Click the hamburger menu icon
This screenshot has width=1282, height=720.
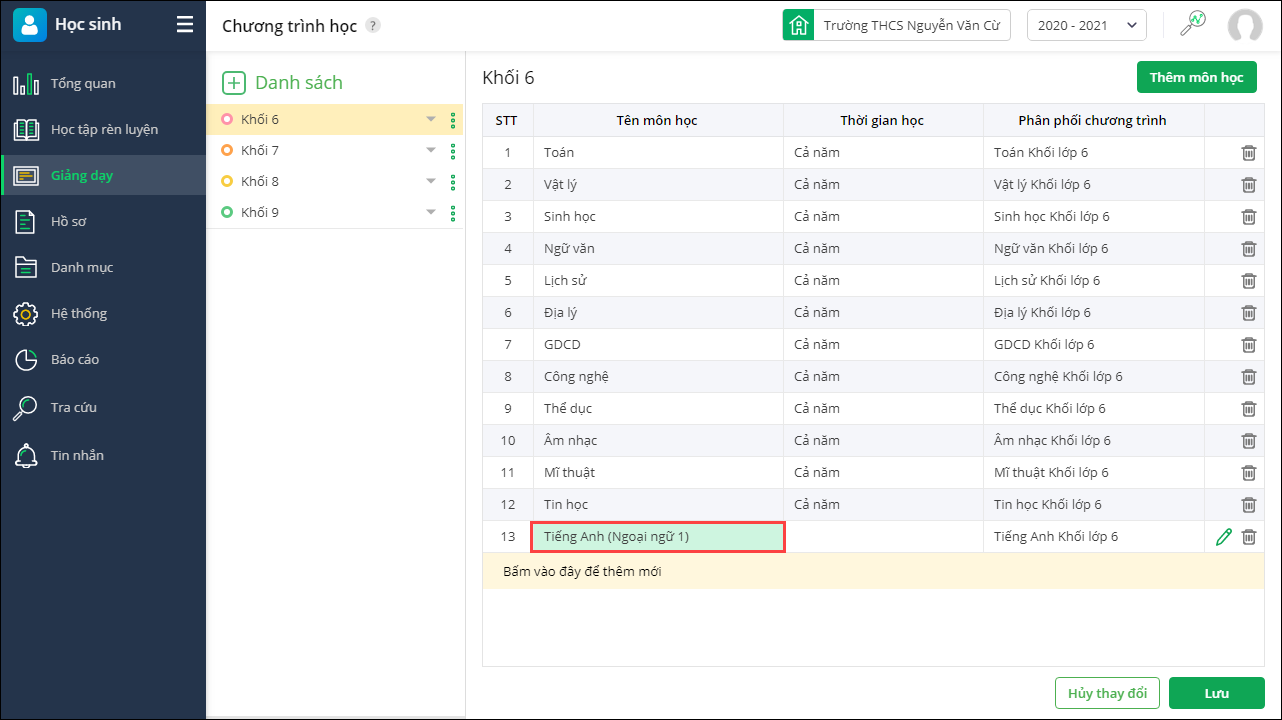[x=185, y=25]
